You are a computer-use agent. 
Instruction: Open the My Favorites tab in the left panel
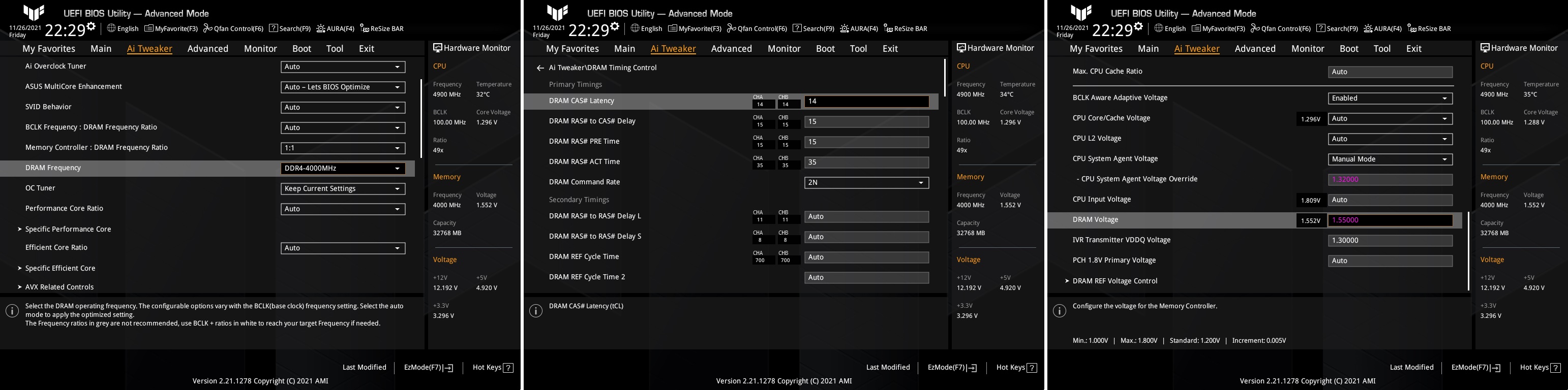[49, 49]
